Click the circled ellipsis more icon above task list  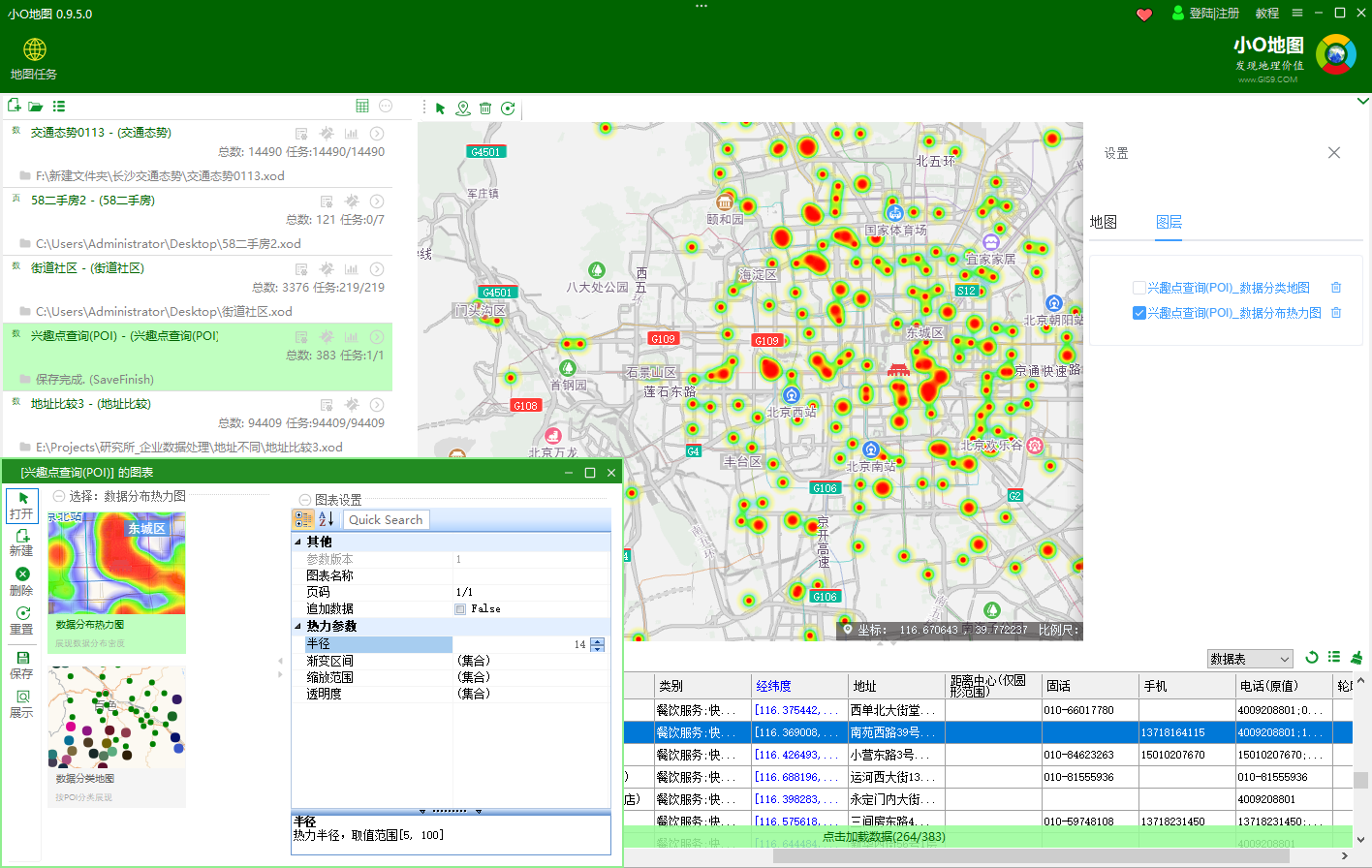coord(386,106)
